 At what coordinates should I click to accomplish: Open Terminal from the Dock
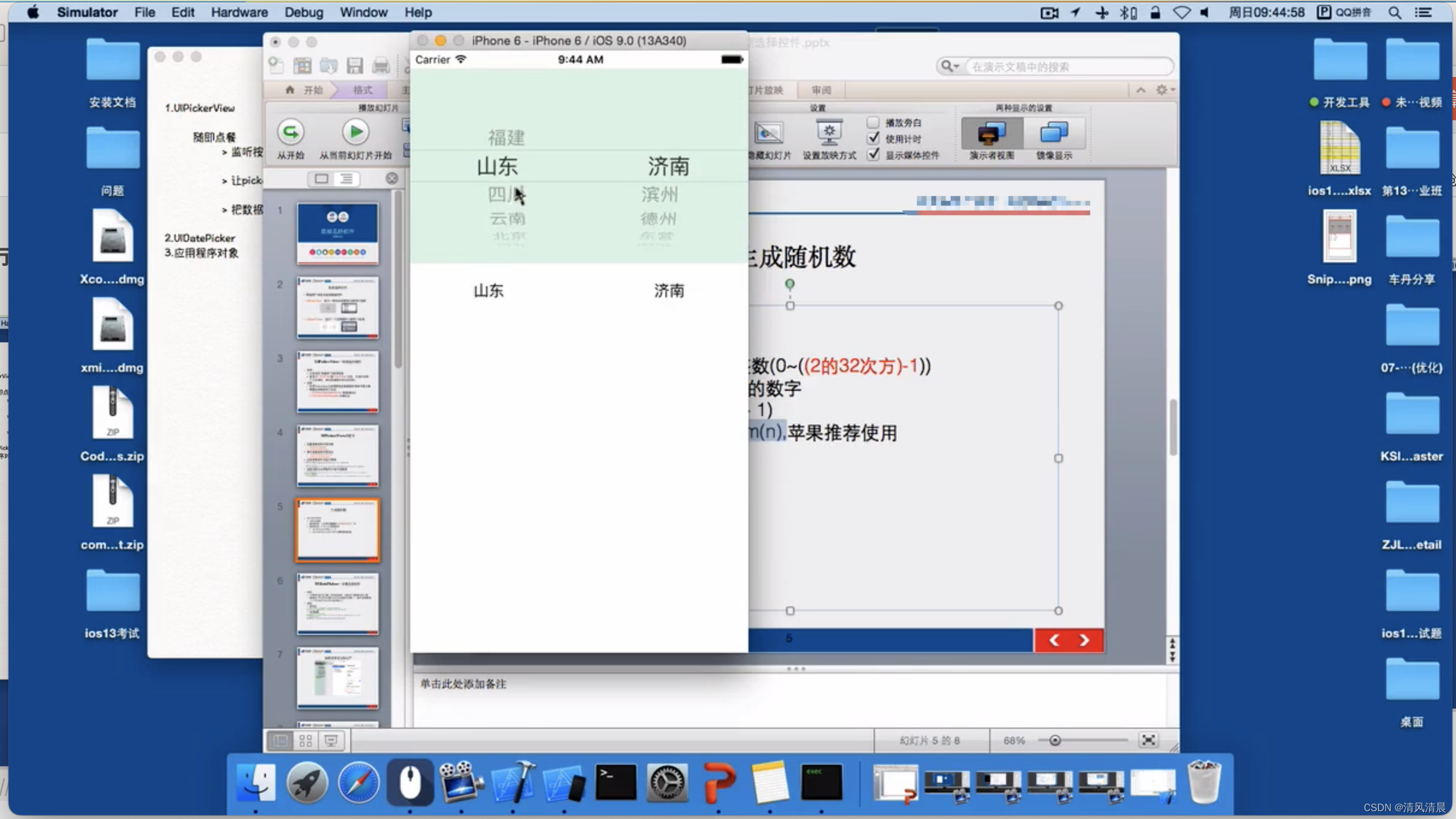click(615, 783)
